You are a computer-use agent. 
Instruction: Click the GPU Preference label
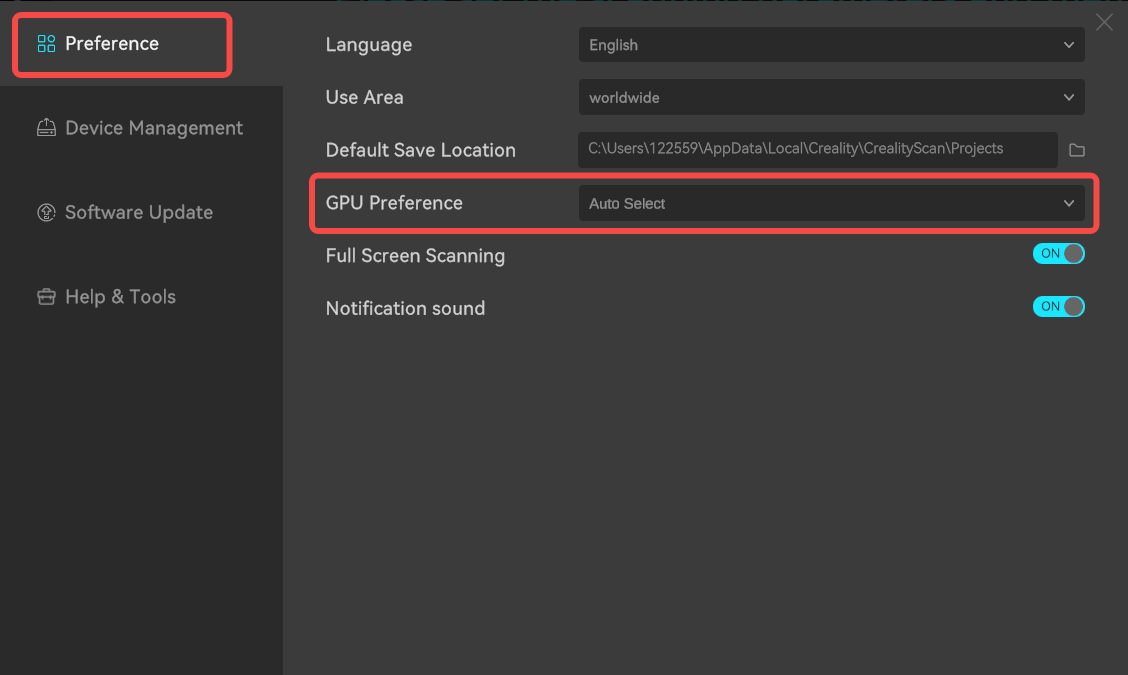(x=394, y=203)
